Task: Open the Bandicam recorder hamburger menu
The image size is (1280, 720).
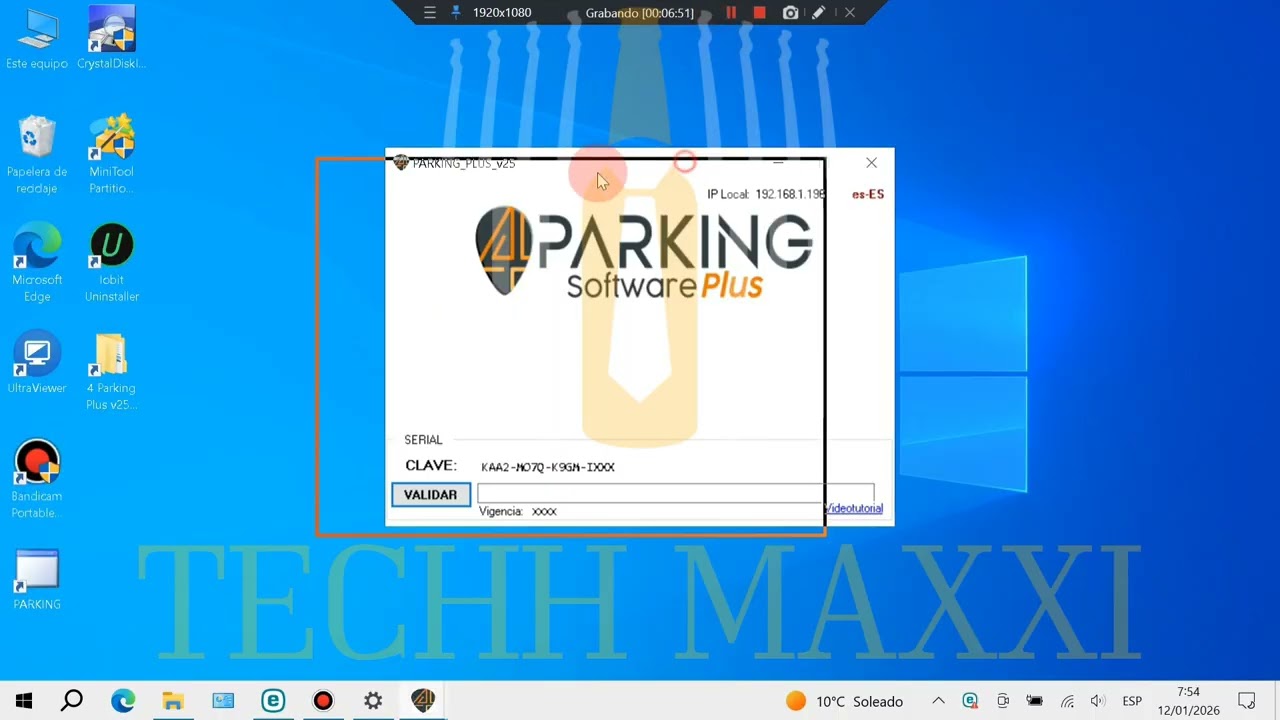Action: click(x=430, y=13)
